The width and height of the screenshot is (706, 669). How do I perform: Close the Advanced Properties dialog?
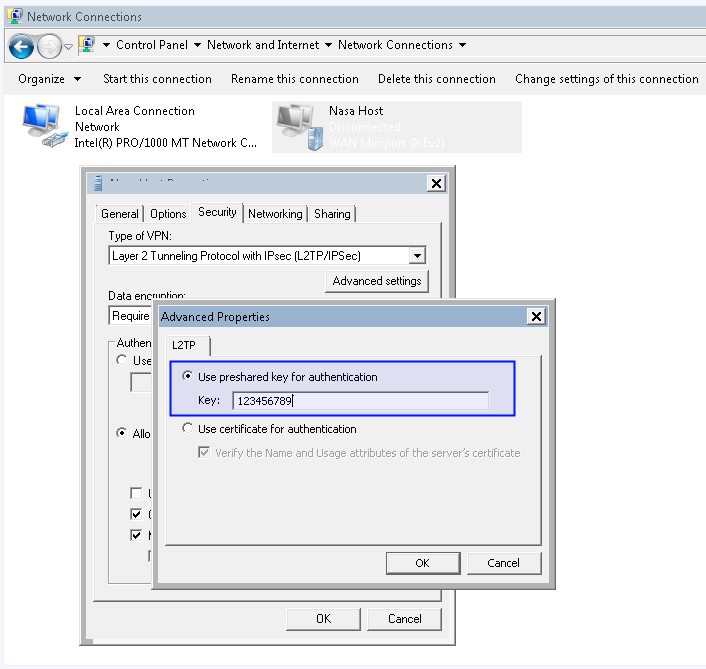coord(536,317)
